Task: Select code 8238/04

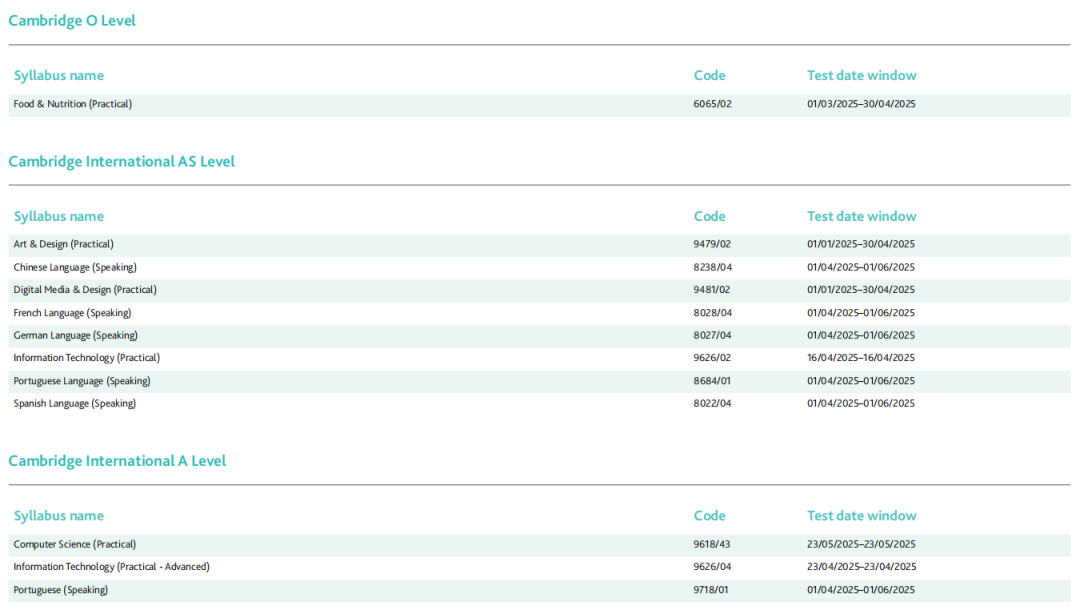Action: tap(712, 267)
